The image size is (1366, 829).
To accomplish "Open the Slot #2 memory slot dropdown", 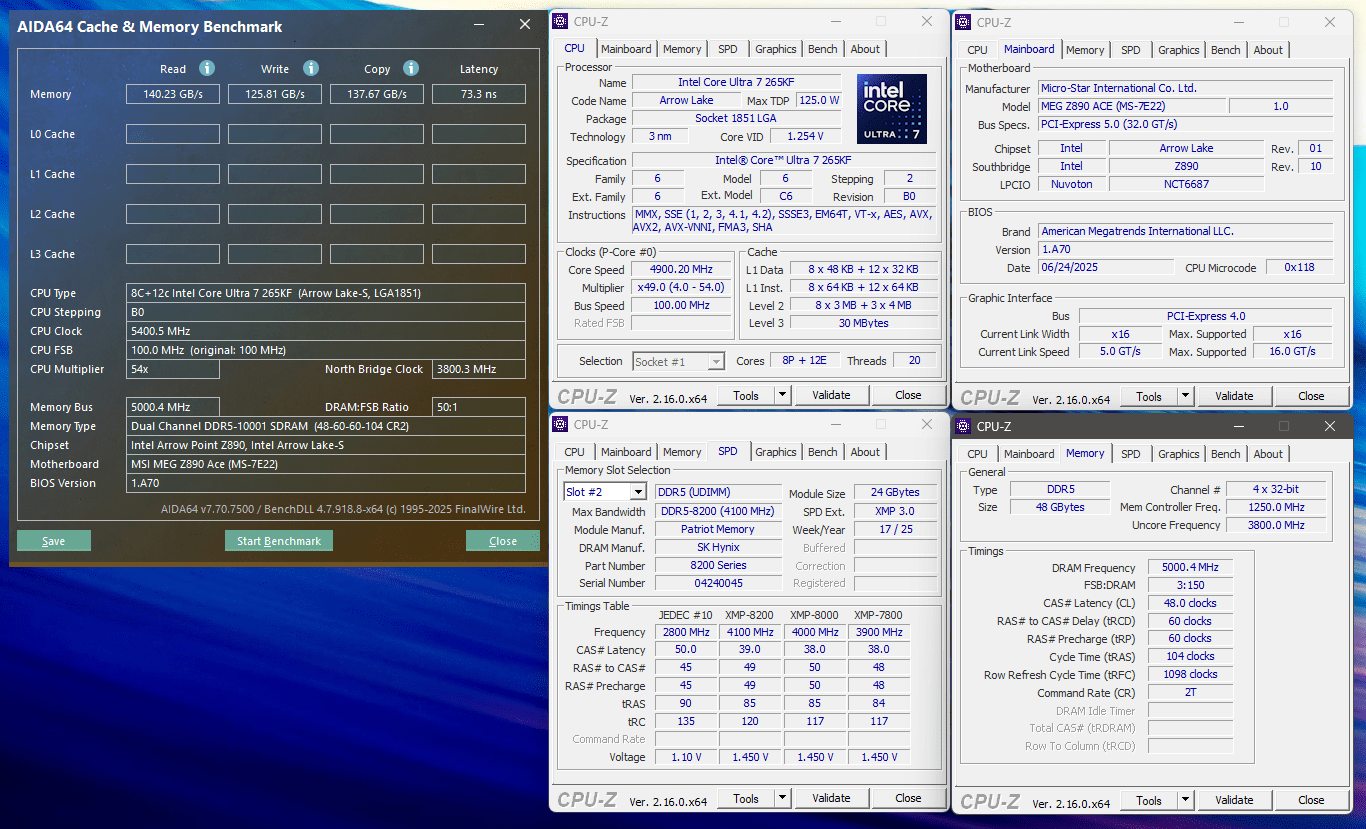I will 637,492.
